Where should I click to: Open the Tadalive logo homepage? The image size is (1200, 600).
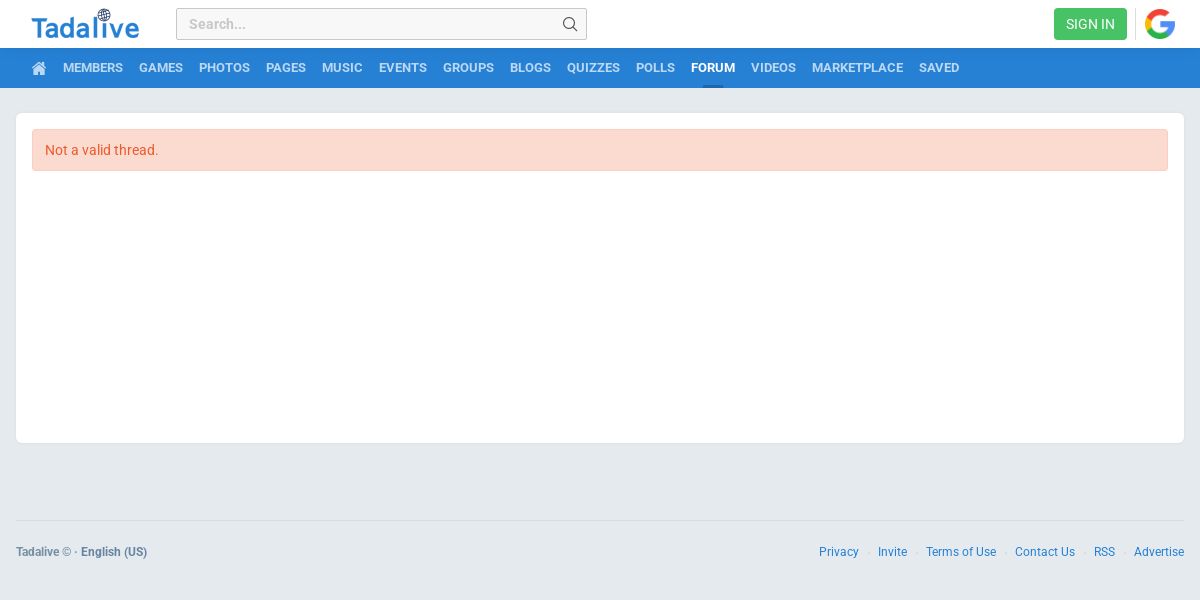pos(85,24)
